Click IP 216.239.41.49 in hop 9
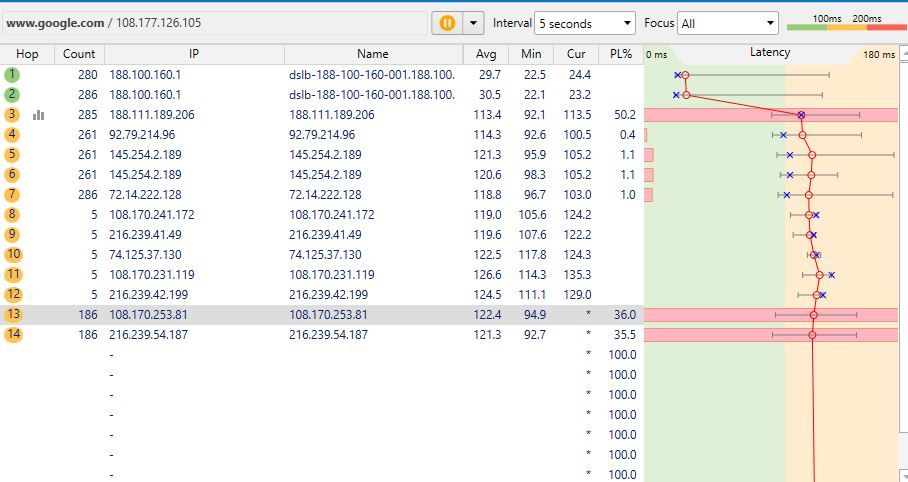 pyautogui.click(x=145, y=235)
